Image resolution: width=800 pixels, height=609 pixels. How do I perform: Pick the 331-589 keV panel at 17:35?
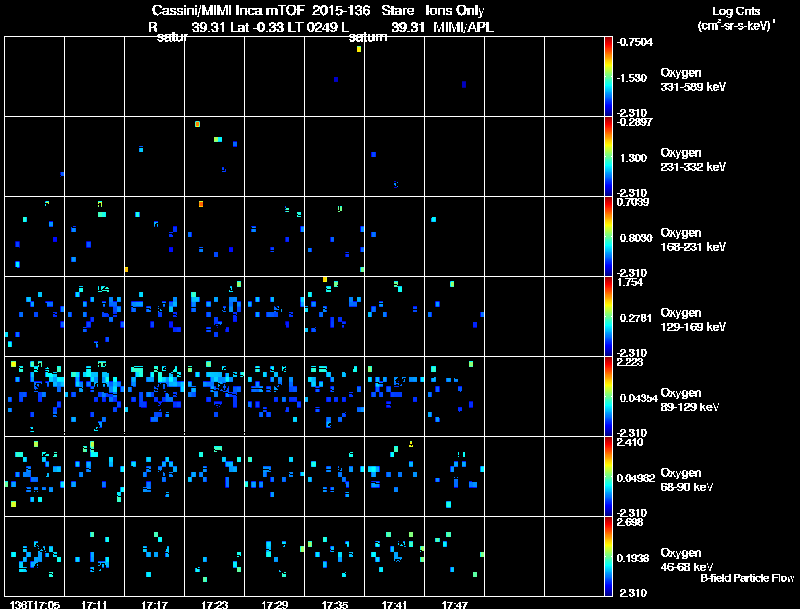(335, 77)
